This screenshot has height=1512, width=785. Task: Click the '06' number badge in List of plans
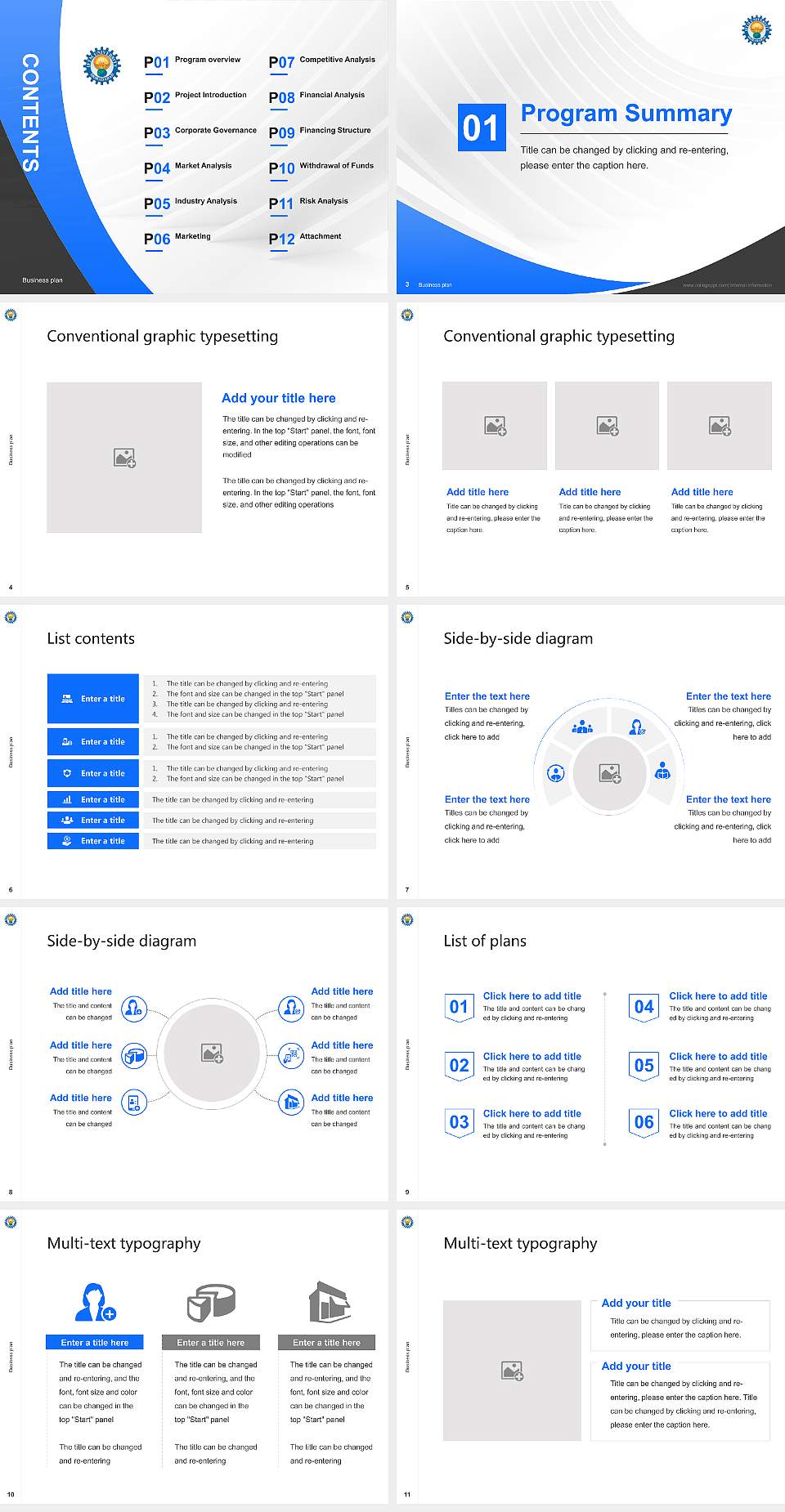(644, 1122)
